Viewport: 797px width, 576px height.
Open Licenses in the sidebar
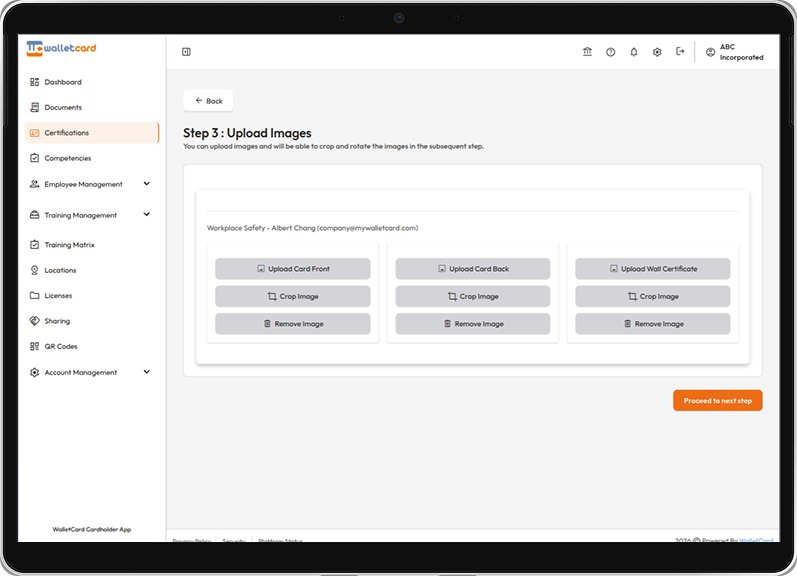91,295
